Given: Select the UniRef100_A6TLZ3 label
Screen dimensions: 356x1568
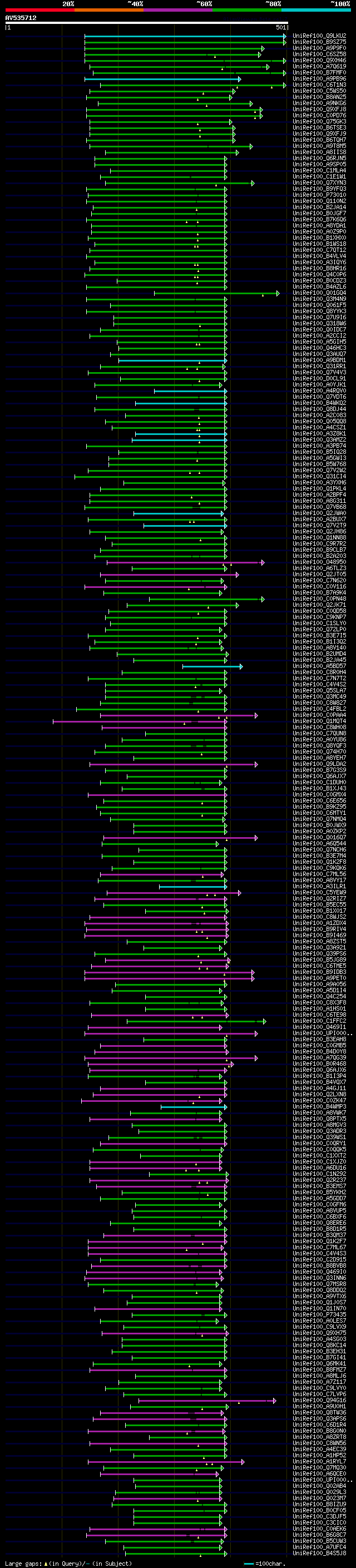Looking at the screenshot, I should click(319, 568).
